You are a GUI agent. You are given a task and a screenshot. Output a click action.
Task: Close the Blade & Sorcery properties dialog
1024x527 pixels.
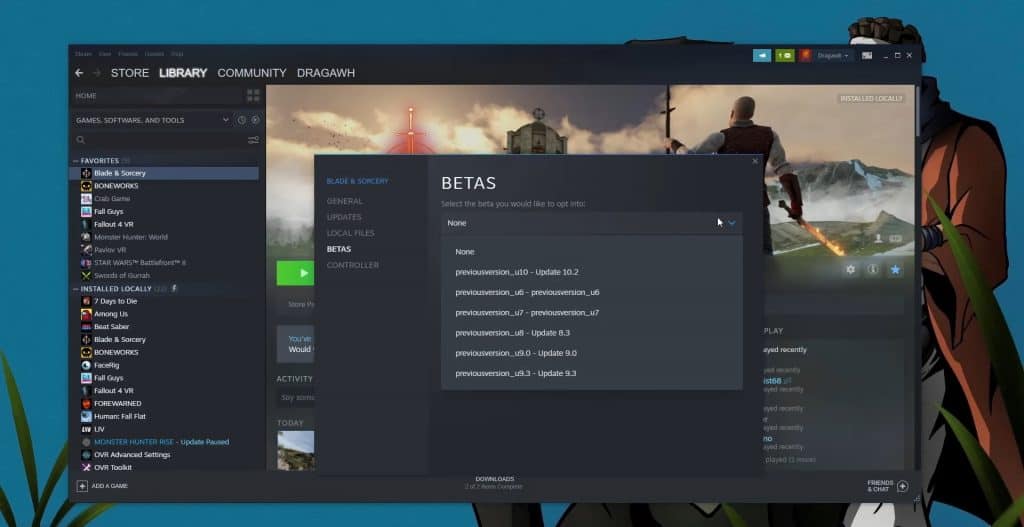pyautogui.click(x=756, y=161)
